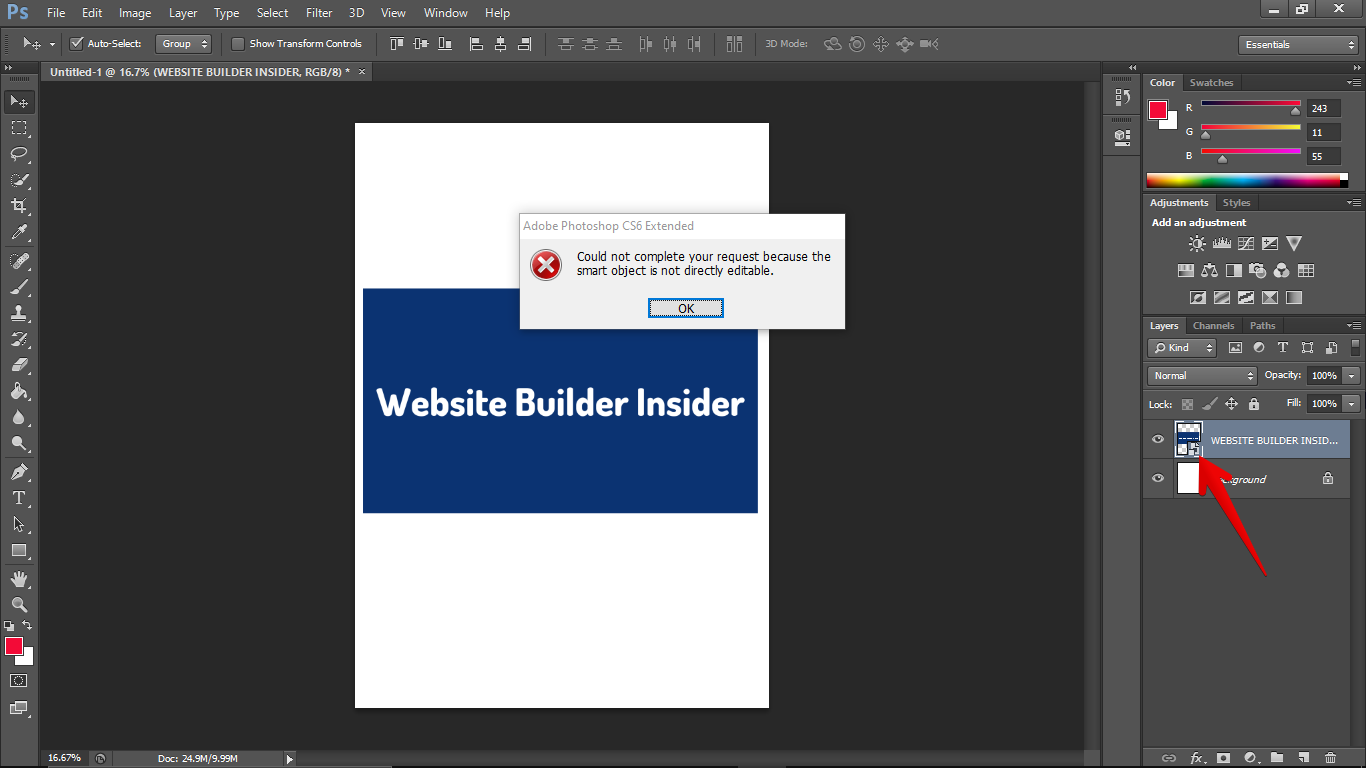
Task: Select the Zoom tool in toolbar
Action: [19, 605]
